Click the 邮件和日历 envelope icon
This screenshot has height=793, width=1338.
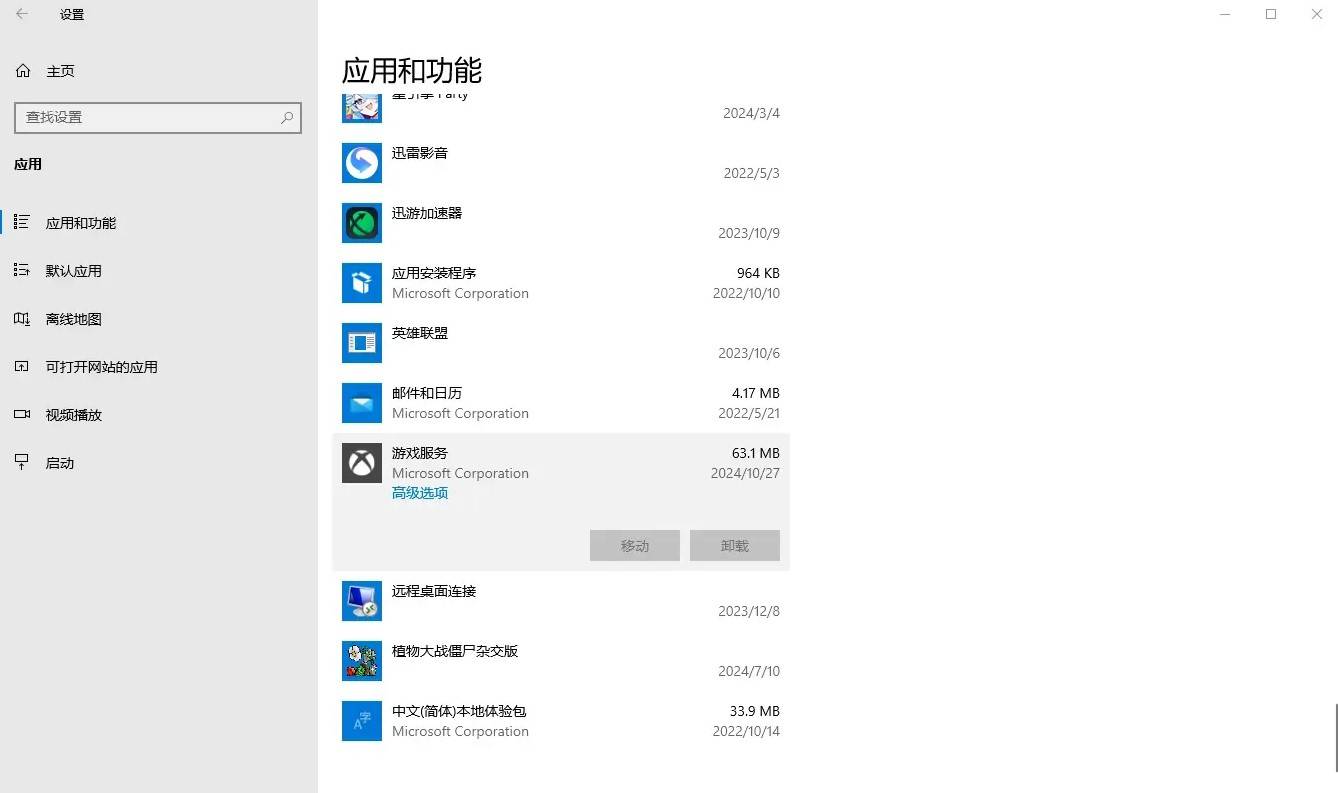pos(362,403)
